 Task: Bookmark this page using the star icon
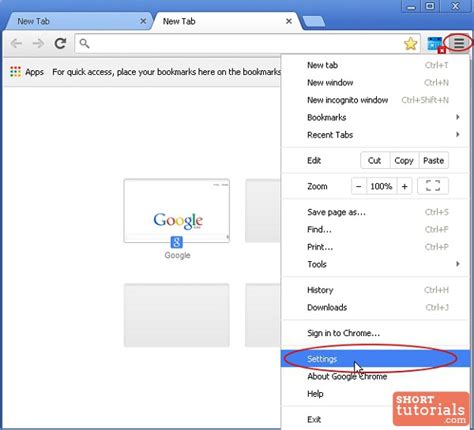[410, 44]
